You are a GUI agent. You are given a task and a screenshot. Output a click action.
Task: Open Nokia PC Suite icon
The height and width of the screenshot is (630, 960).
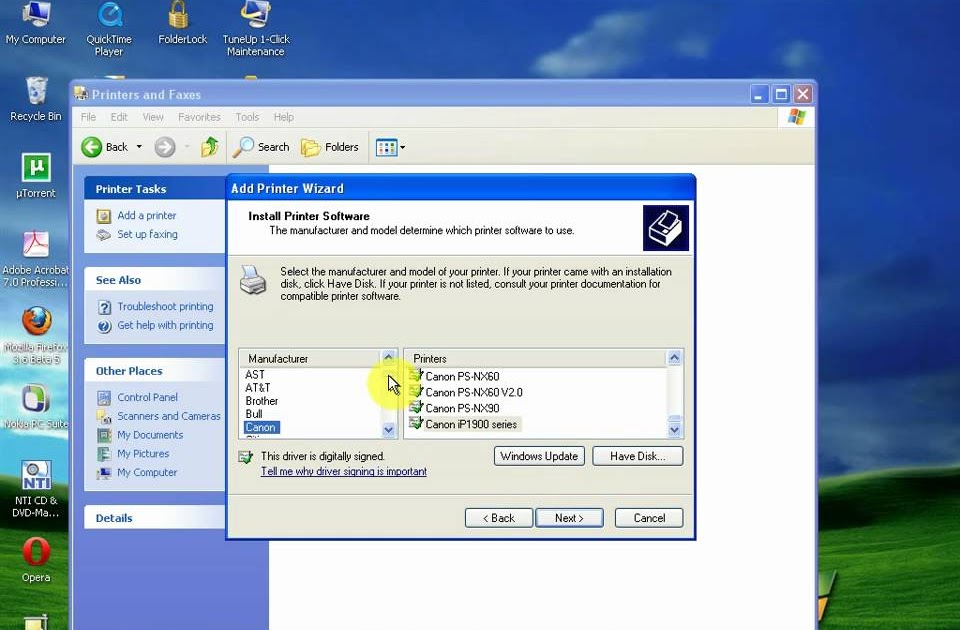(x=36, y=407)
